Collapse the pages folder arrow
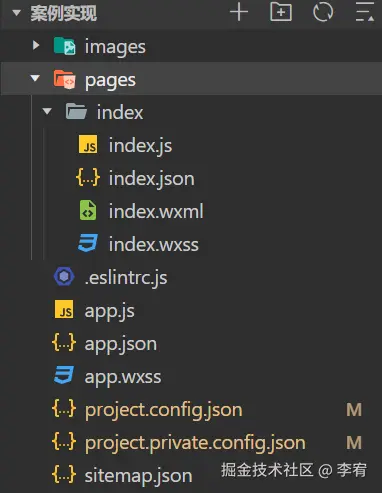Image resolution: width=382 pixels, height=493 pixels. pyautogui.click(x=35, y=78)
